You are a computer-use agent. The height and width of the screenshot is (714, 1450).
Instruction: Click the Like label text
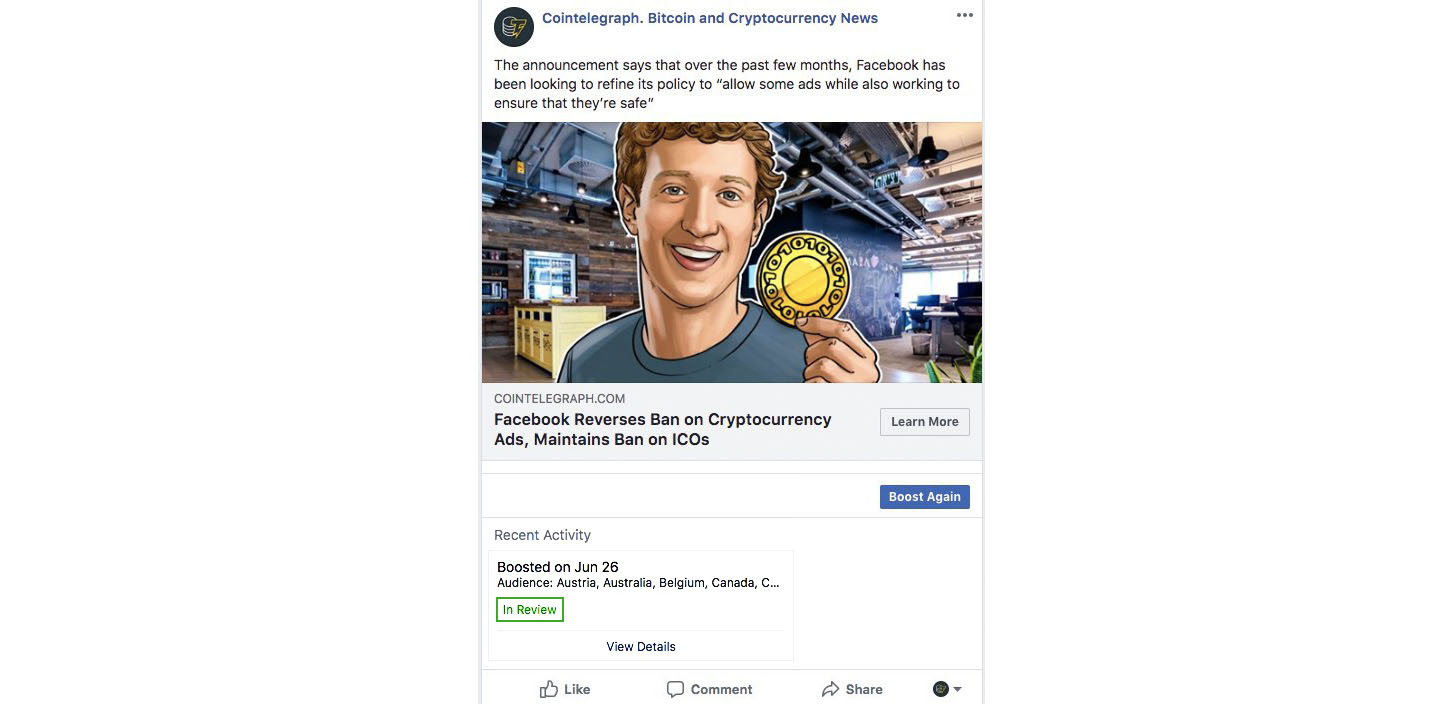(x=577, y=689)
